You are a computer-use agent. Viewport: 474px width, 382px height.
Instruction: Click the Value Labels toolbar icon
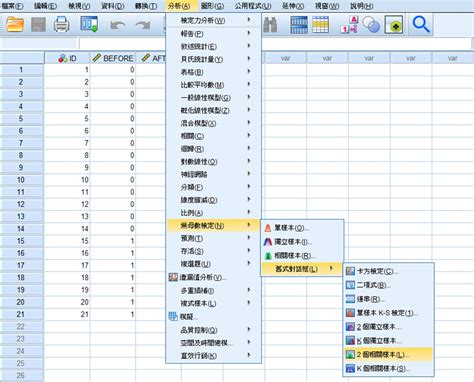(349, 25)
